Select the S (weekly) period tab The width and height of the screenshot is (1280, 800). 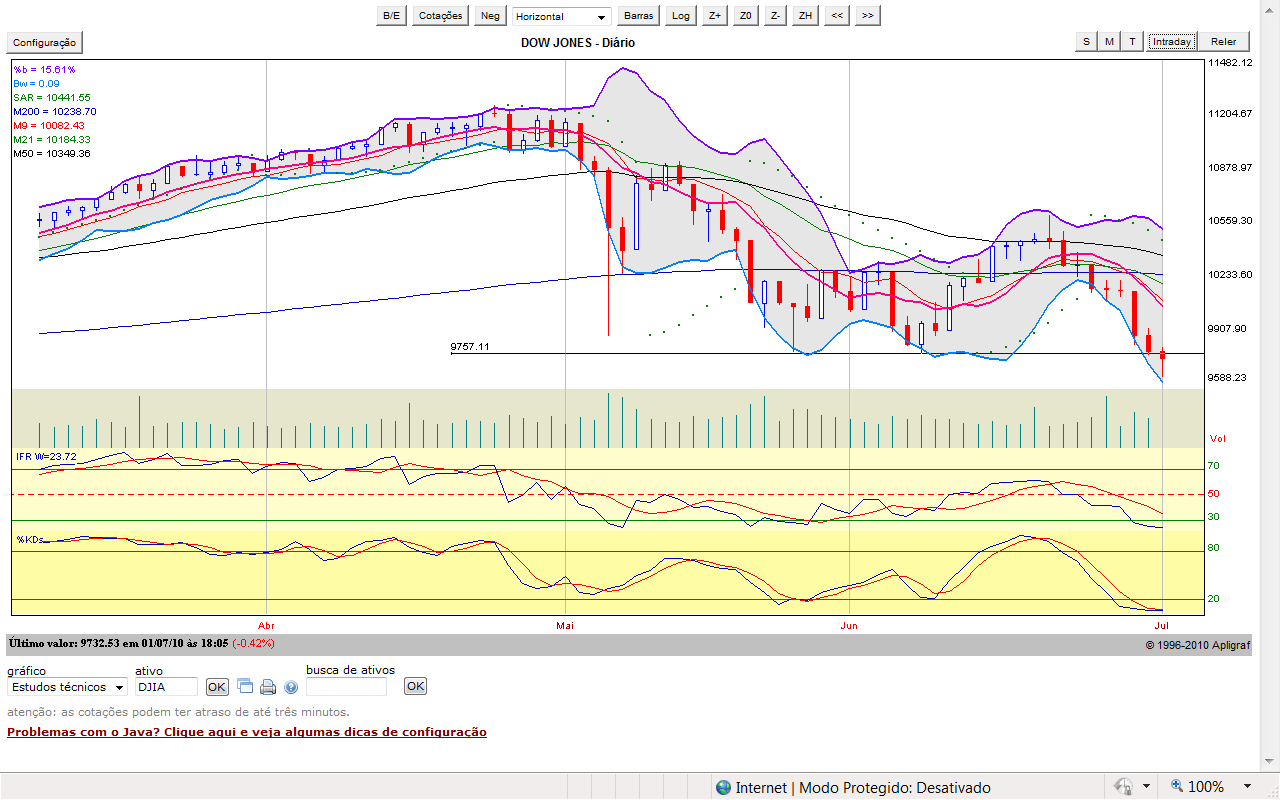(x=1086, y=41)
